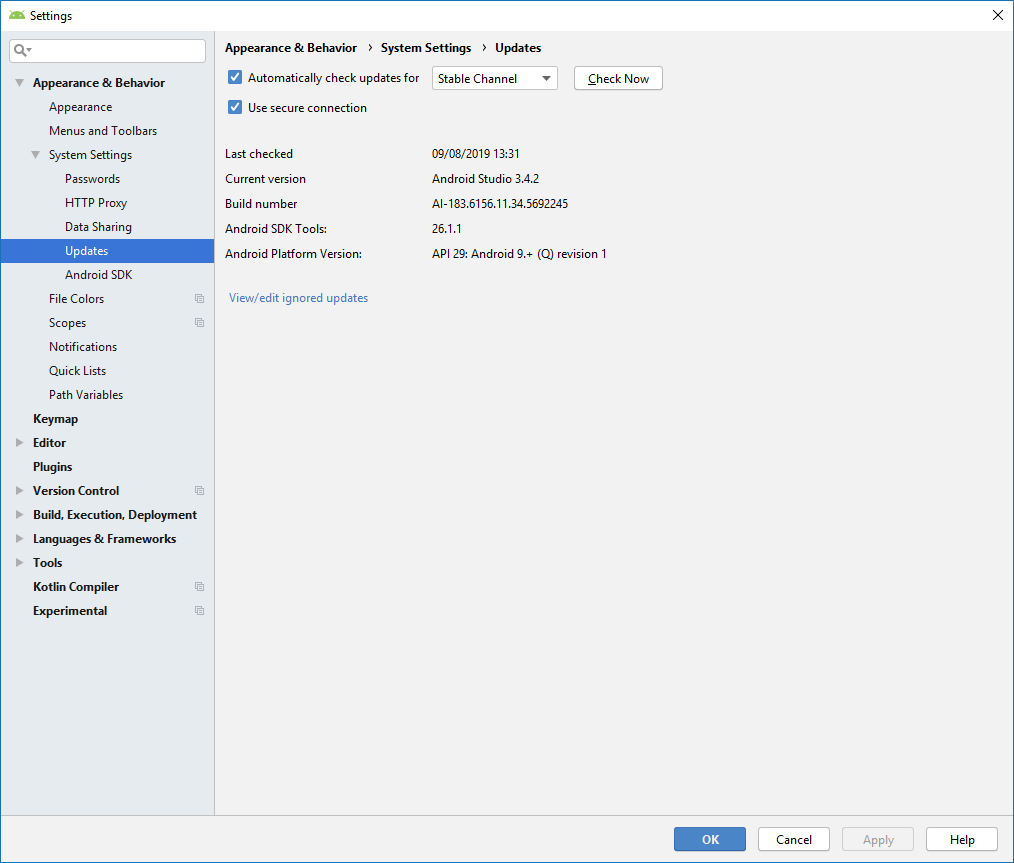Open Quick Lists settings
Screen dimensions: 1014x863
point(77,370)
